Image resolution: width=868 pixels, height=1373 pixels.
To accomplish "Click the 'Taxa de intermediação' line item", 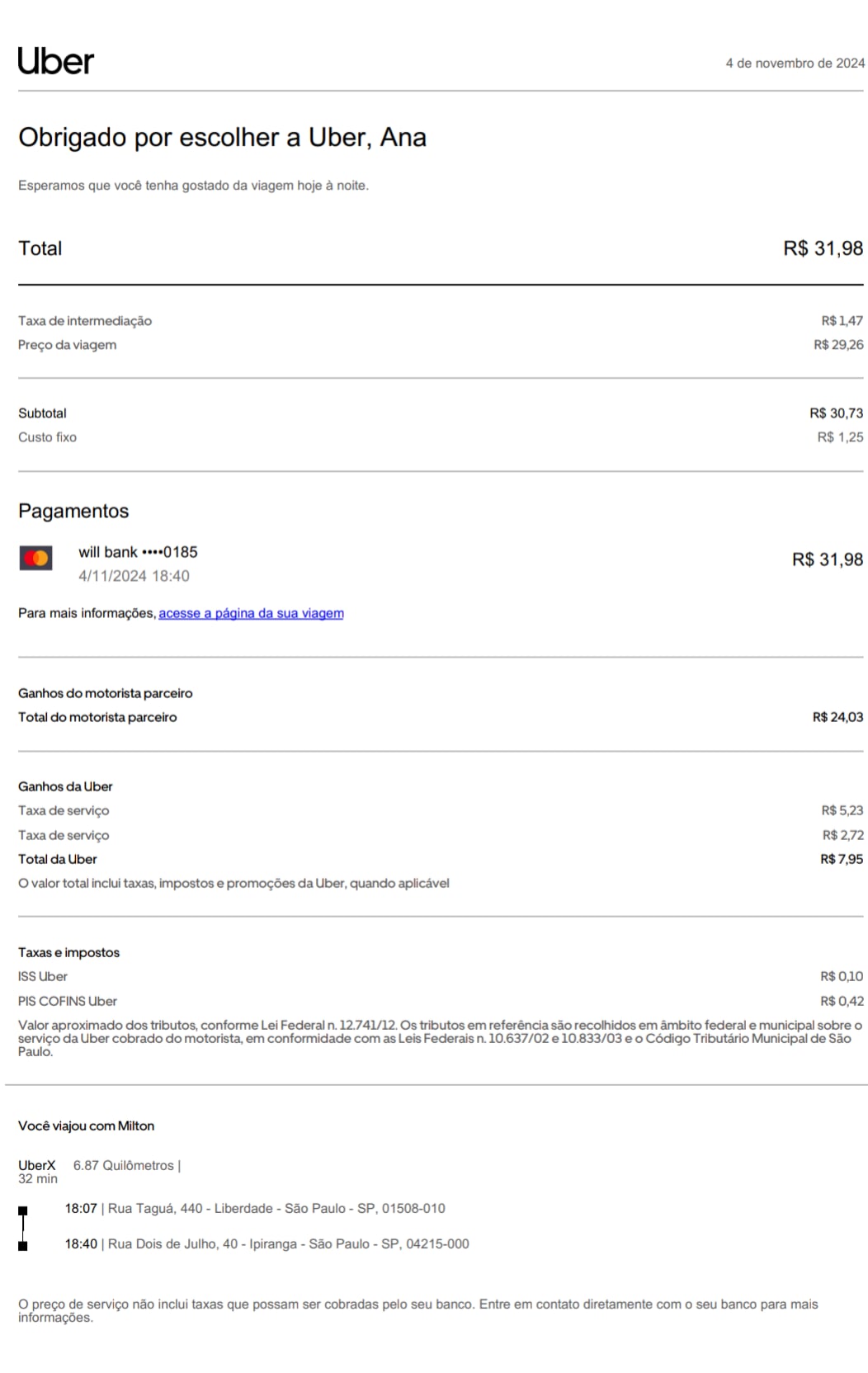I will 85,321.
